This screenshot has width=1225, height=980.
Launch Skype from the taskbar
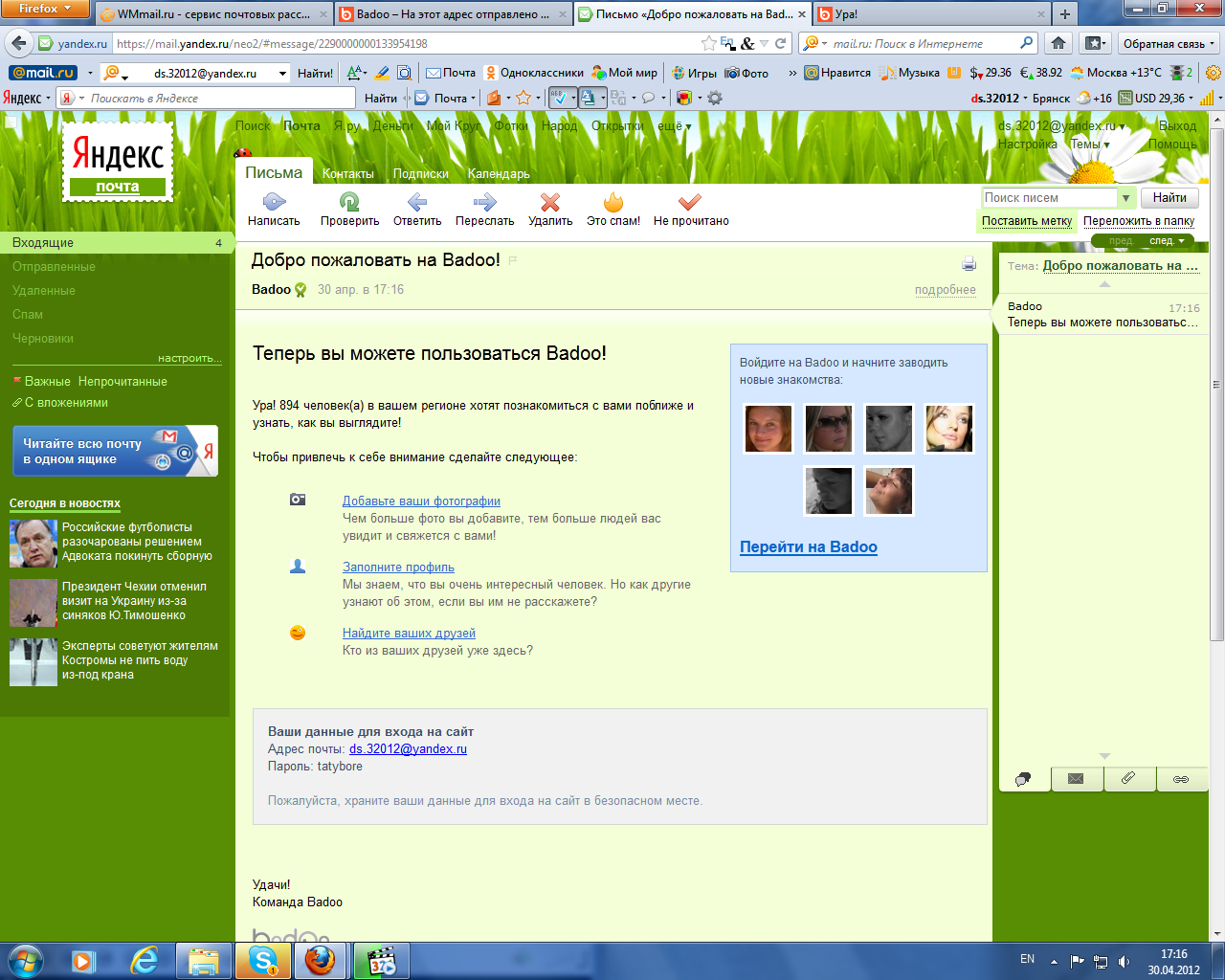pos(262,960)
